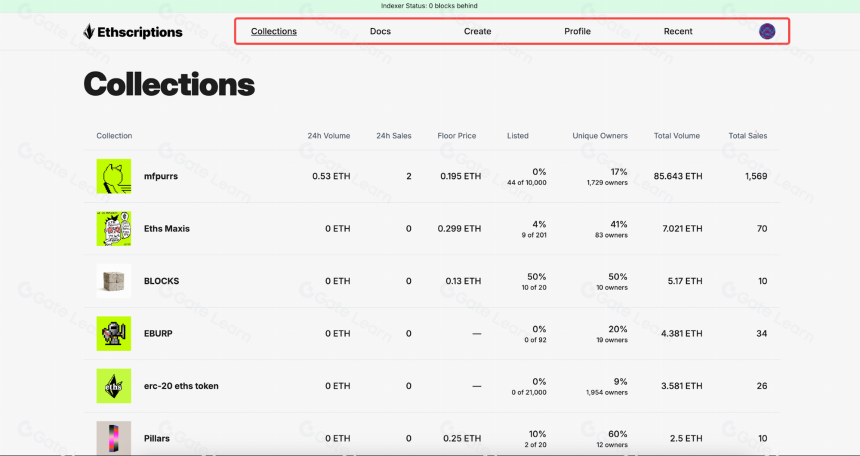Select the erc-20 eths token name
This screenshot has width=860, height=456.
click(x=181, y=386)
